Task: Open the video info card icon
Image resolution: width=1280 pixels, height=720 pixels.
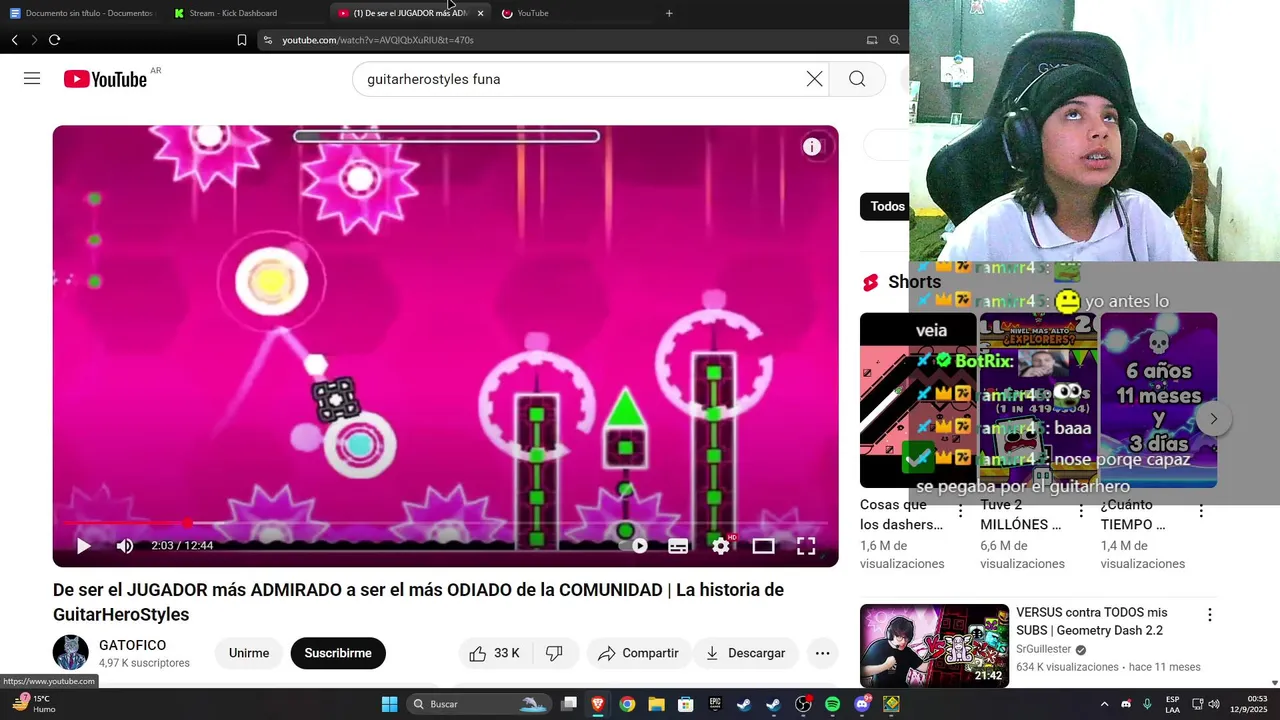Action: click(812, 147)
